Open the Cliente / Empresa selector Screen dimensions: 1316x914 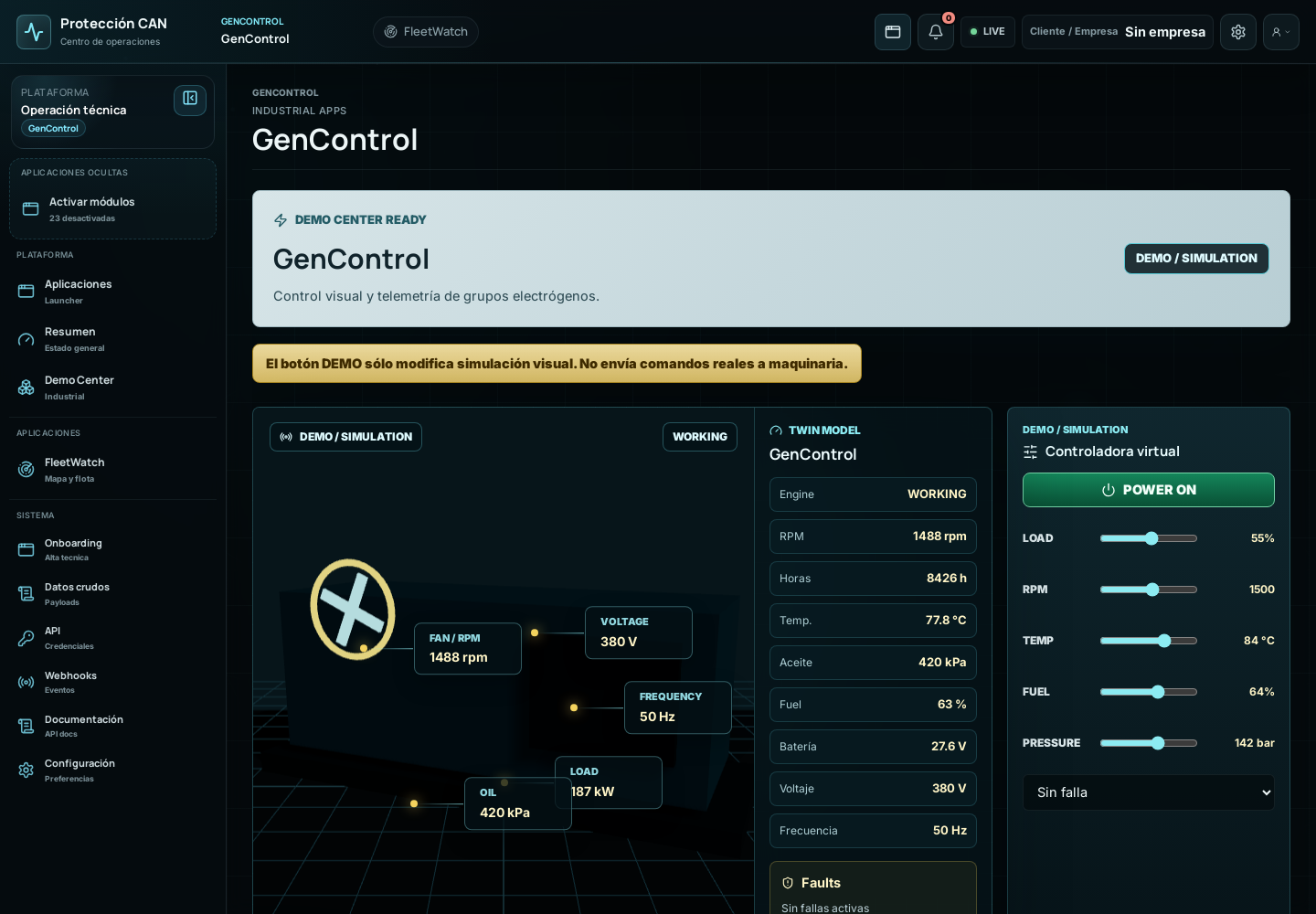pos(1118,32)
